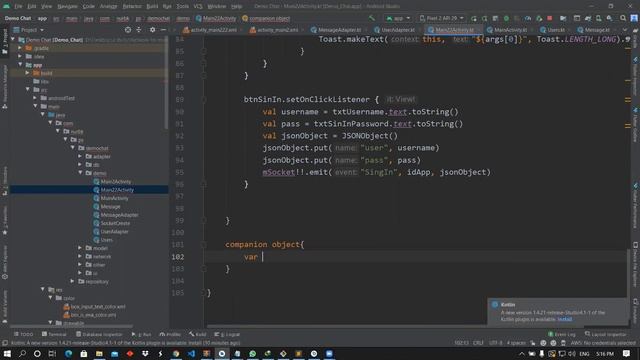Click the Search Everywhere magnifier icon
Screen dimensions: 640x360
tap(623, 18)
